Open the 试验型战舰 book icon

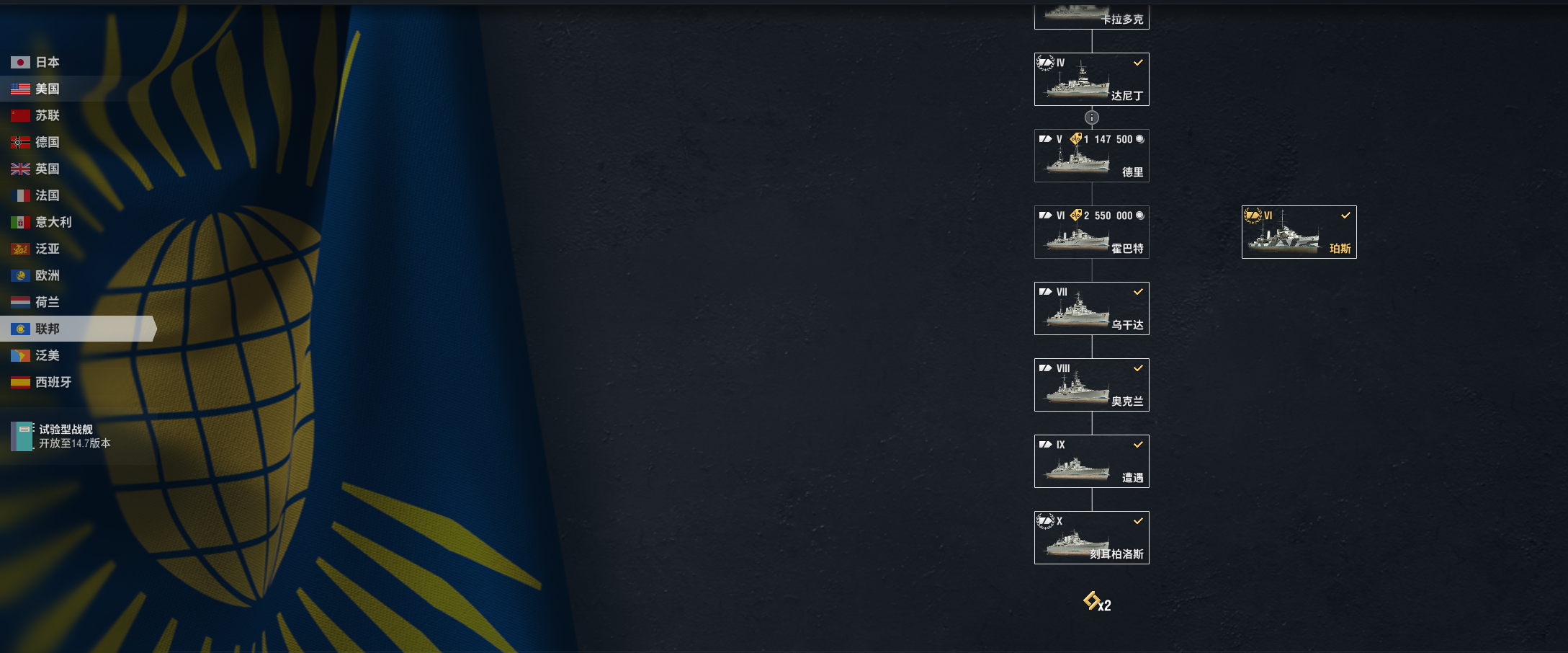click(22, 436)
